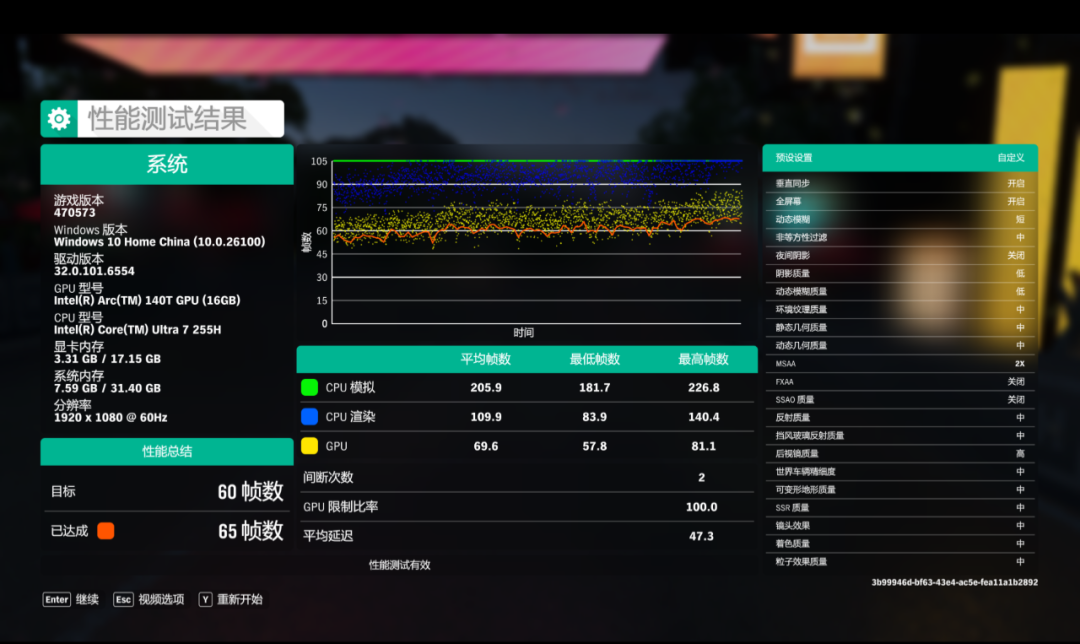The width and height of the screenshot is (1080, 644).
Task: Click the driver version 32.0.101.6554
Action: tap(94, 271)
